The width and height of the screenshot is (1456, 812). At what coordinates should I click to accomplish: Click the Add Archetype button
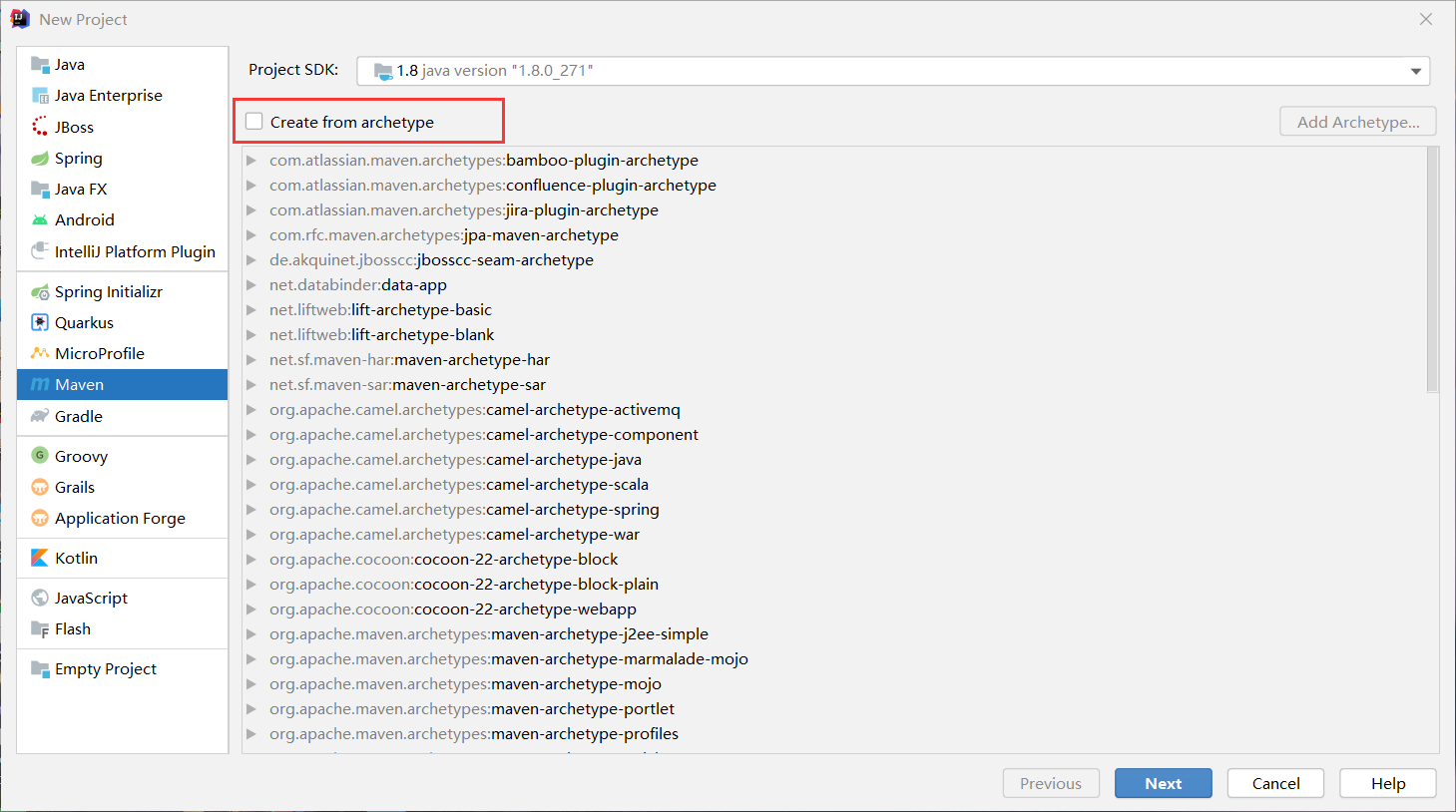point(1358,122)
